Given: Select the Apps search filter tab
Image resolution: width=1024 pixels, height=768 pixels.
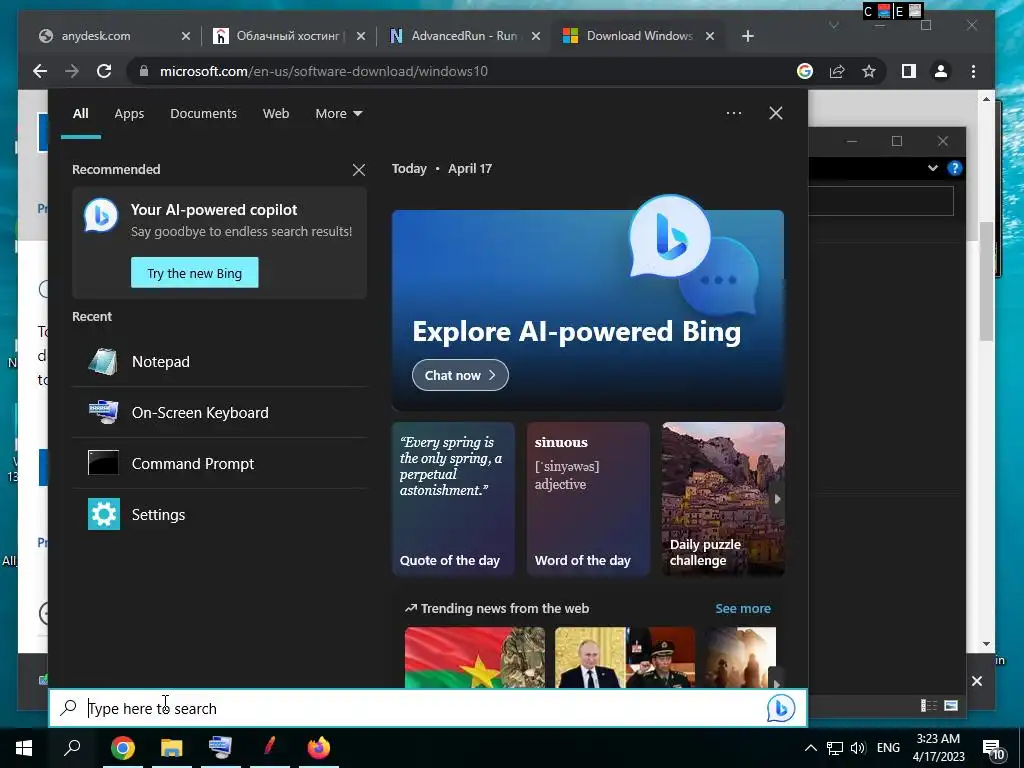Looking at the screenshot, I should coord(129,114).
